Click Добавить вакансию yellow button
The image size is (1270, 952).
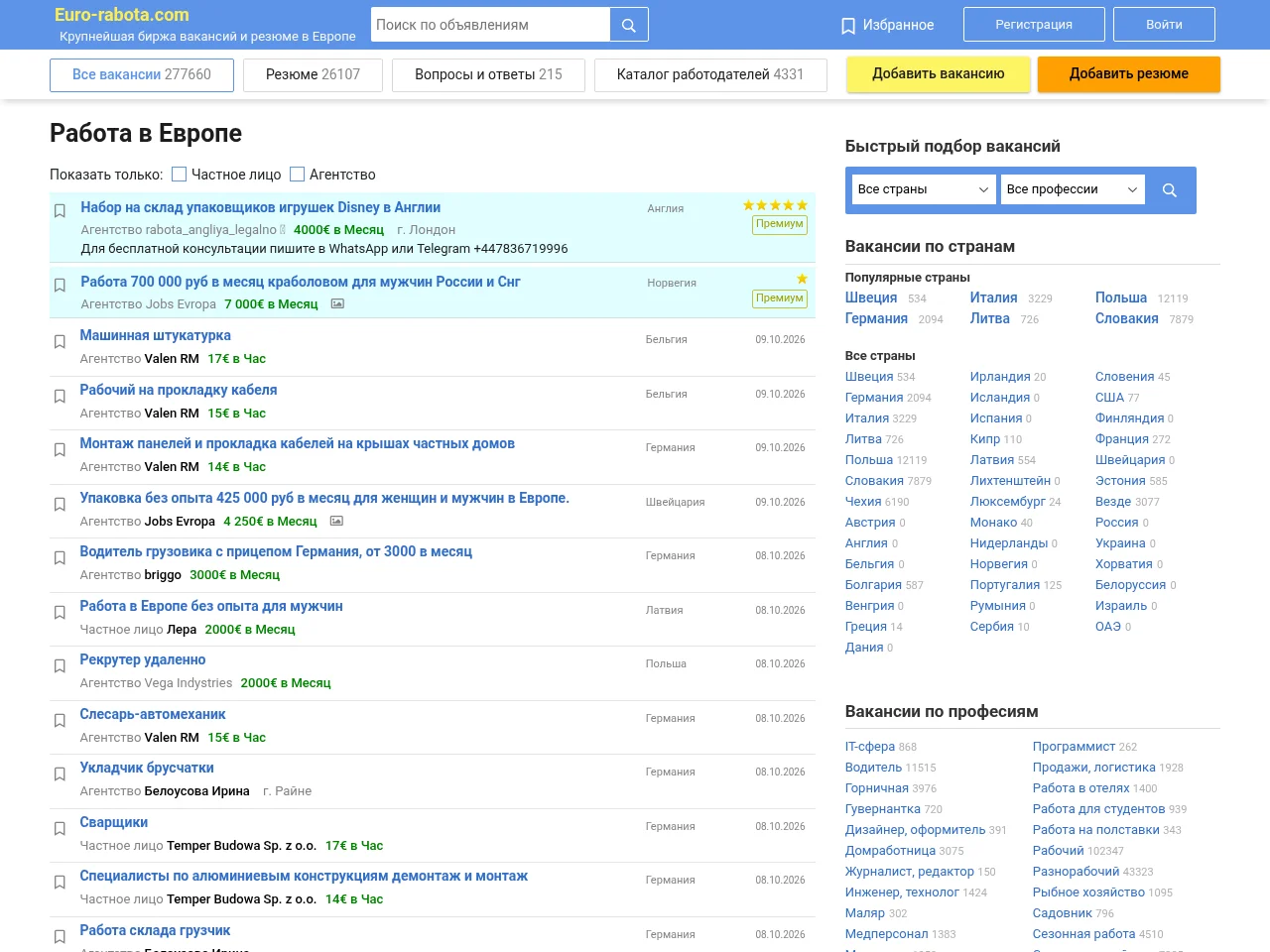coord(939,74)
